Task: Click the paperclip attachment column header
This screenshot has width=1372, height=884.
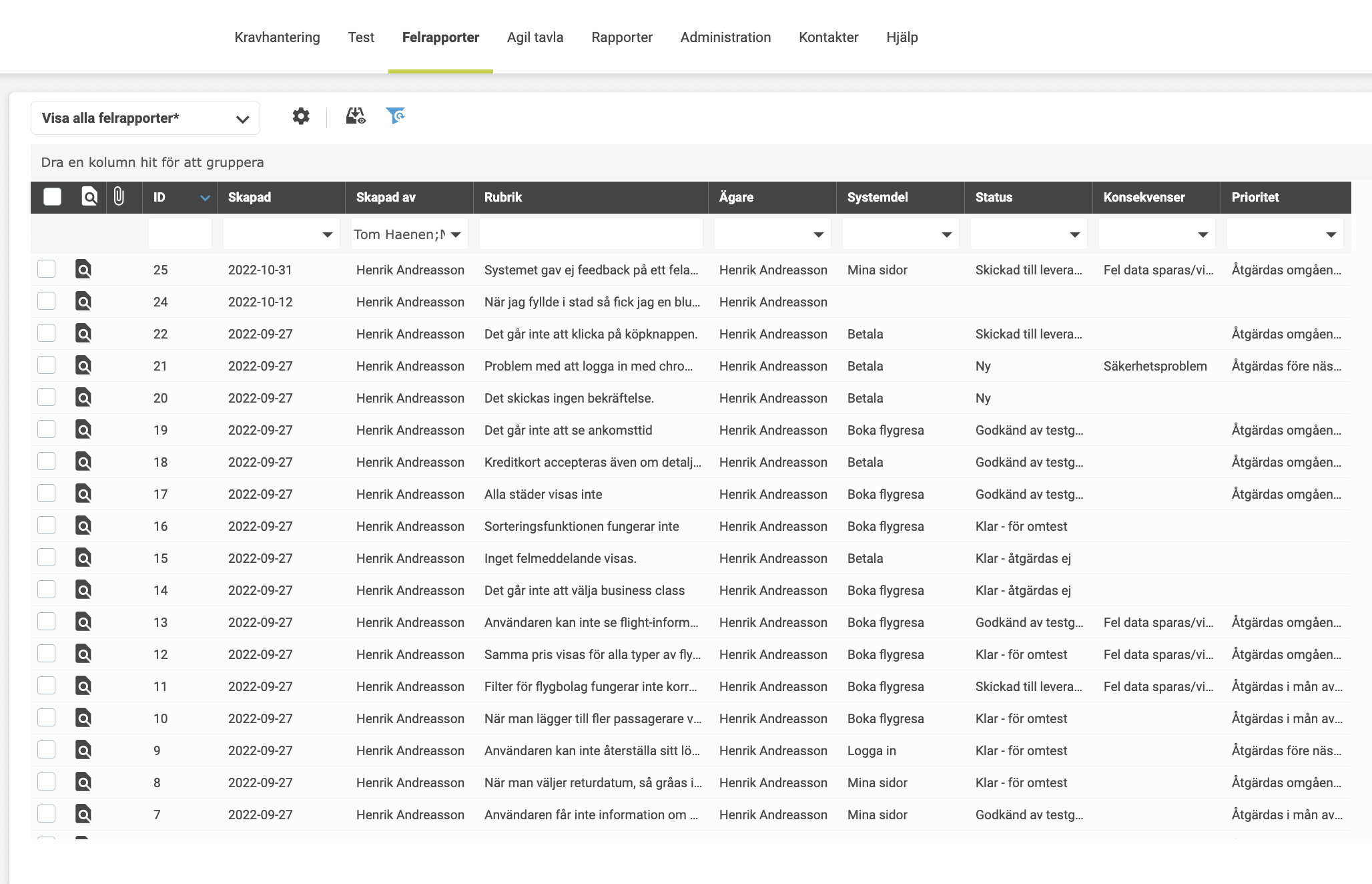Action: click(119, 197)
